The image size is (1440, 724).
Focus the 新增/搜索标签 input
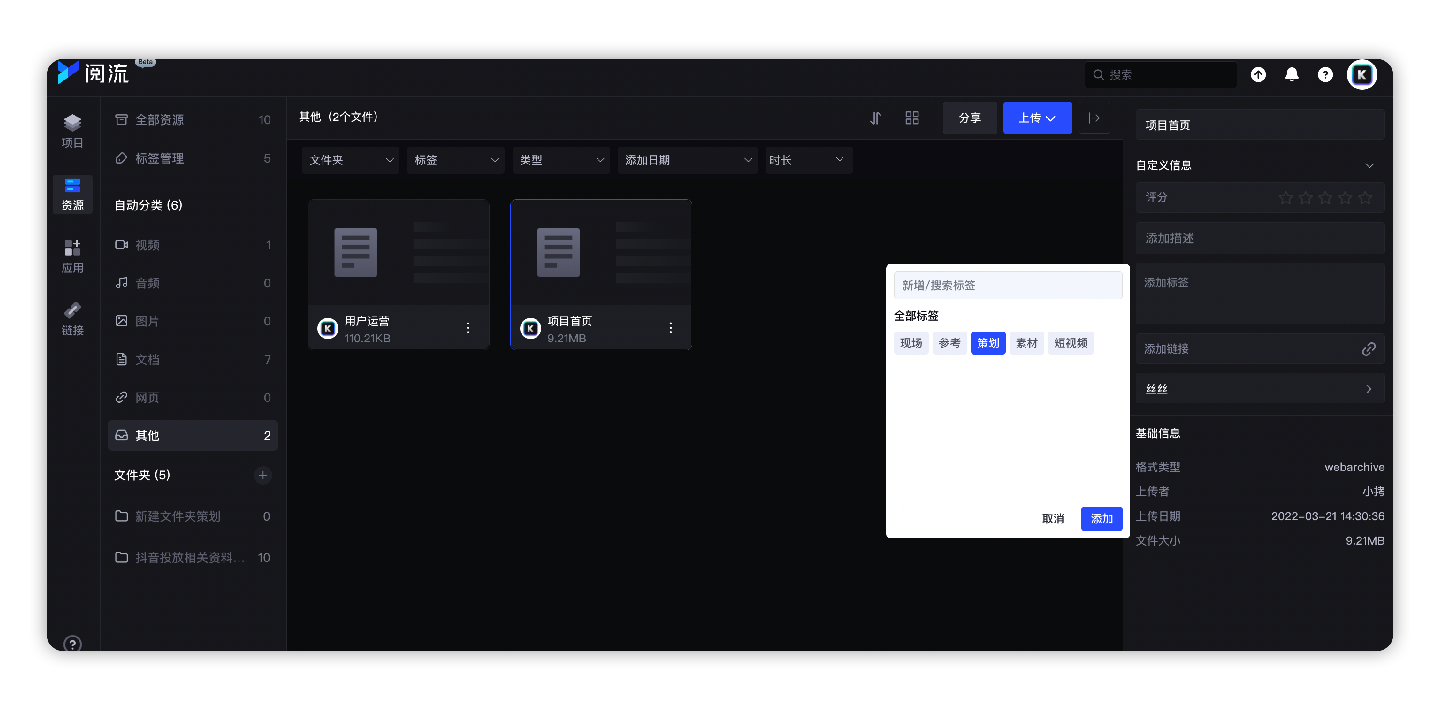pos(1008,285)
